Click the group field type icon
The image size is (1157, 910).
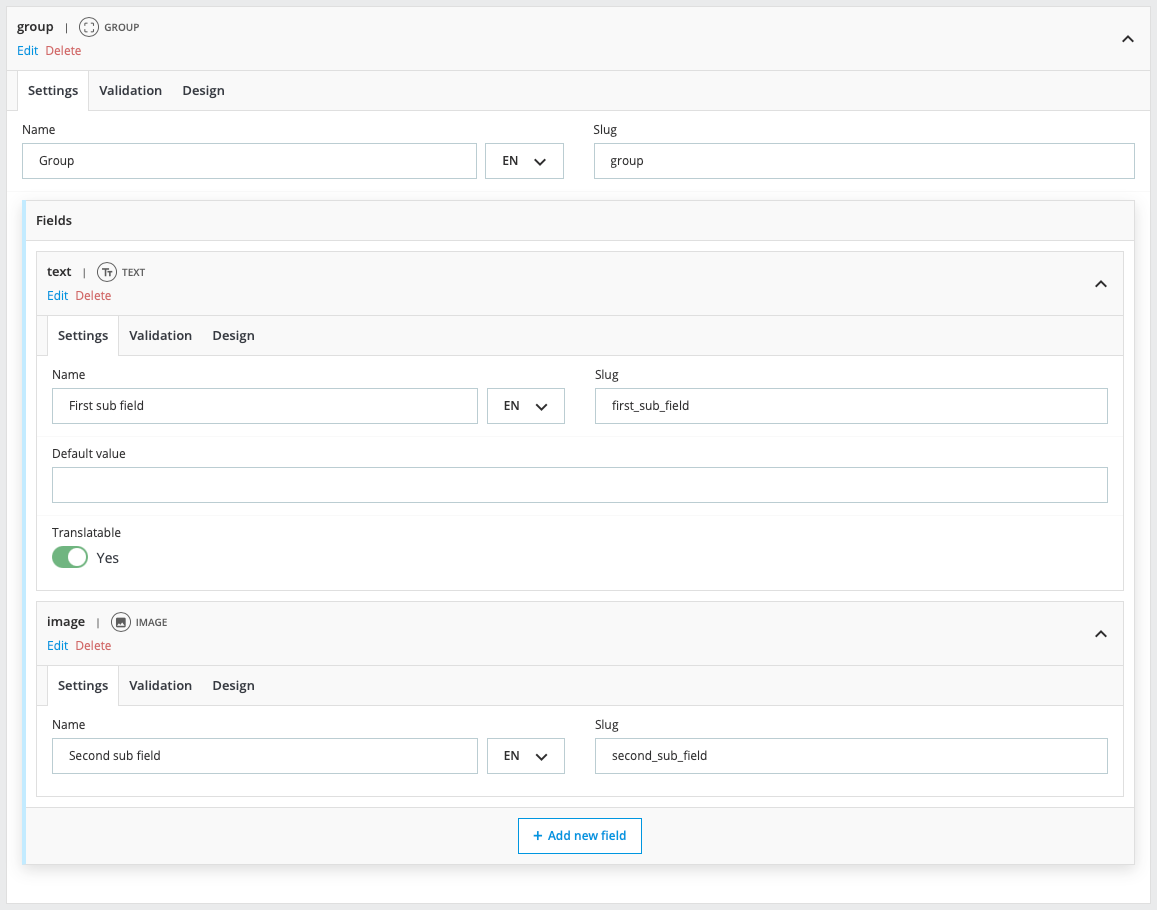point(89,27)
